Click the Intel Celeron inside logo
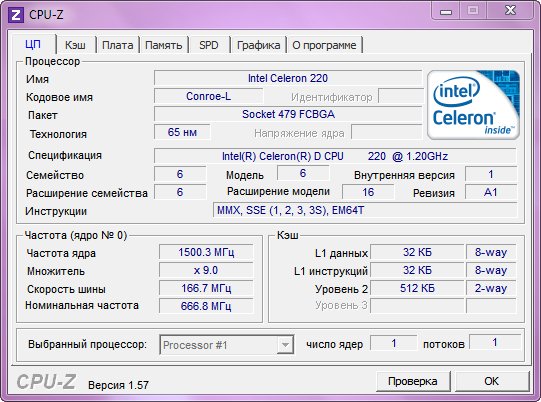The width and height of the screenshot is (541, 402). tap(473, 105)
